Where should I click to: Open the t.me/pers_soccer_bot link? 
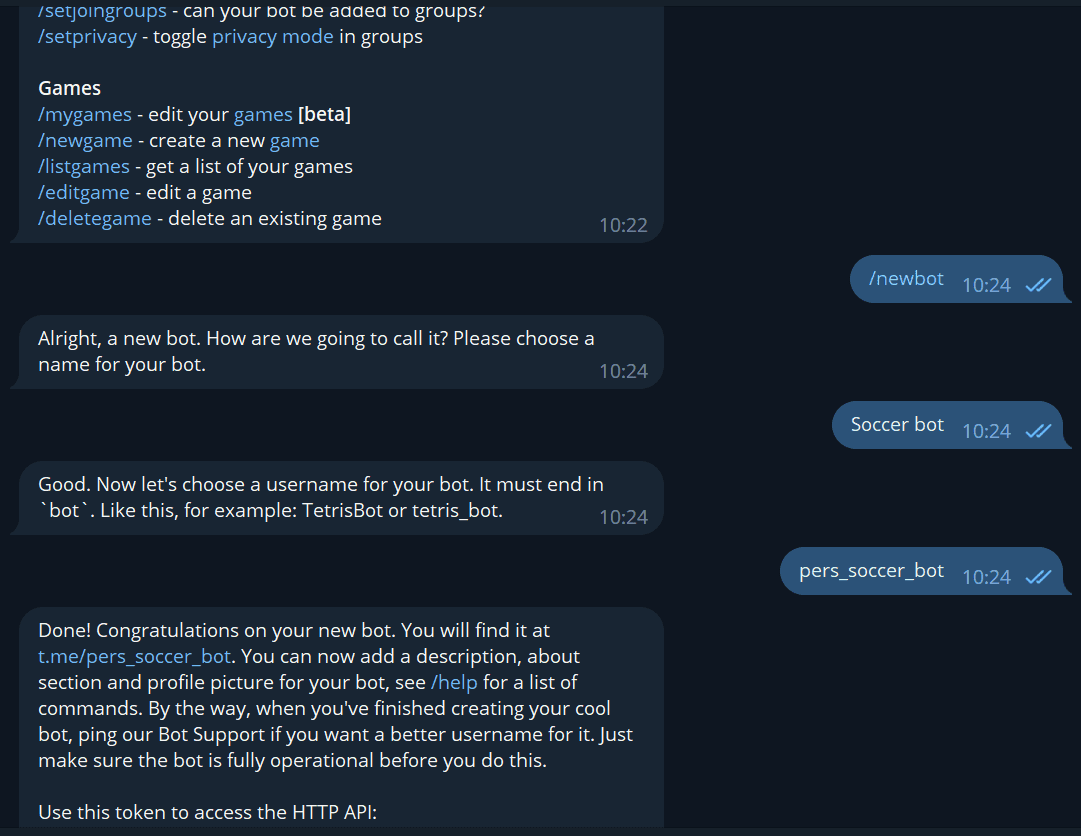[x=135, y=657]
